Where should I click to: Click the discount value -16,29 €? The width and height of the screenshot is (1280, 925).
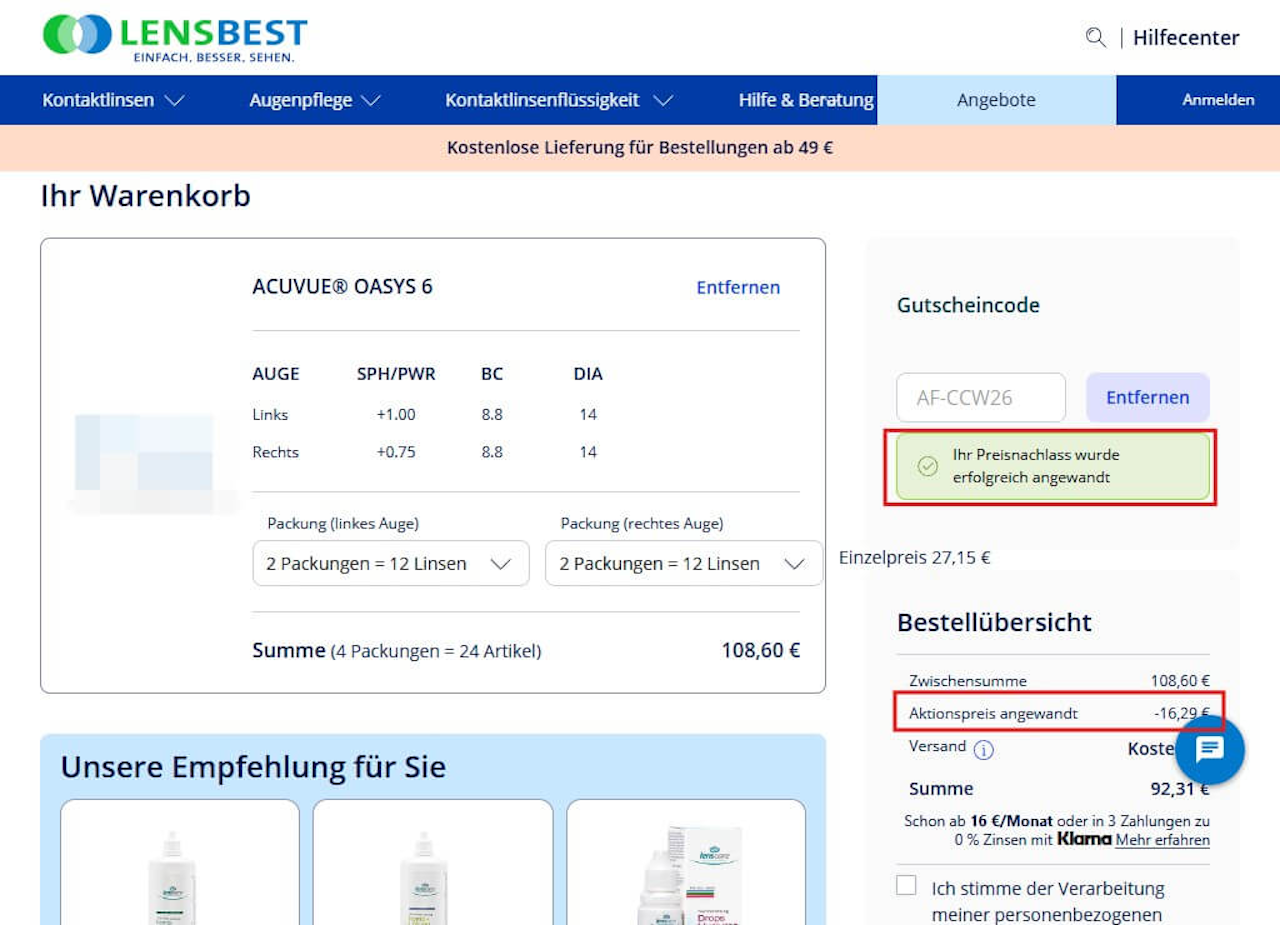(x=1182, y=714)
